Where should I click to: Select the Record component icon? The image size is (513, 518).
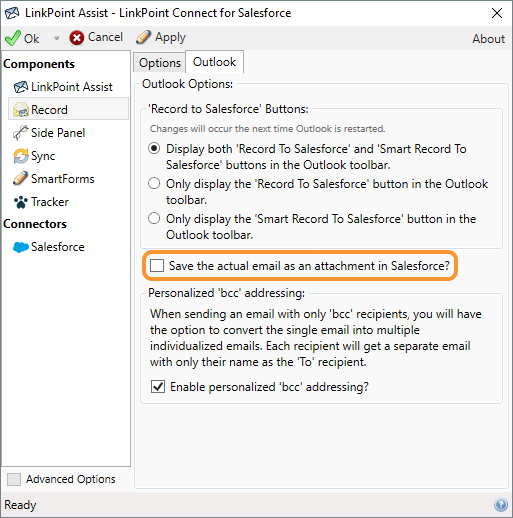coord(21,110)
